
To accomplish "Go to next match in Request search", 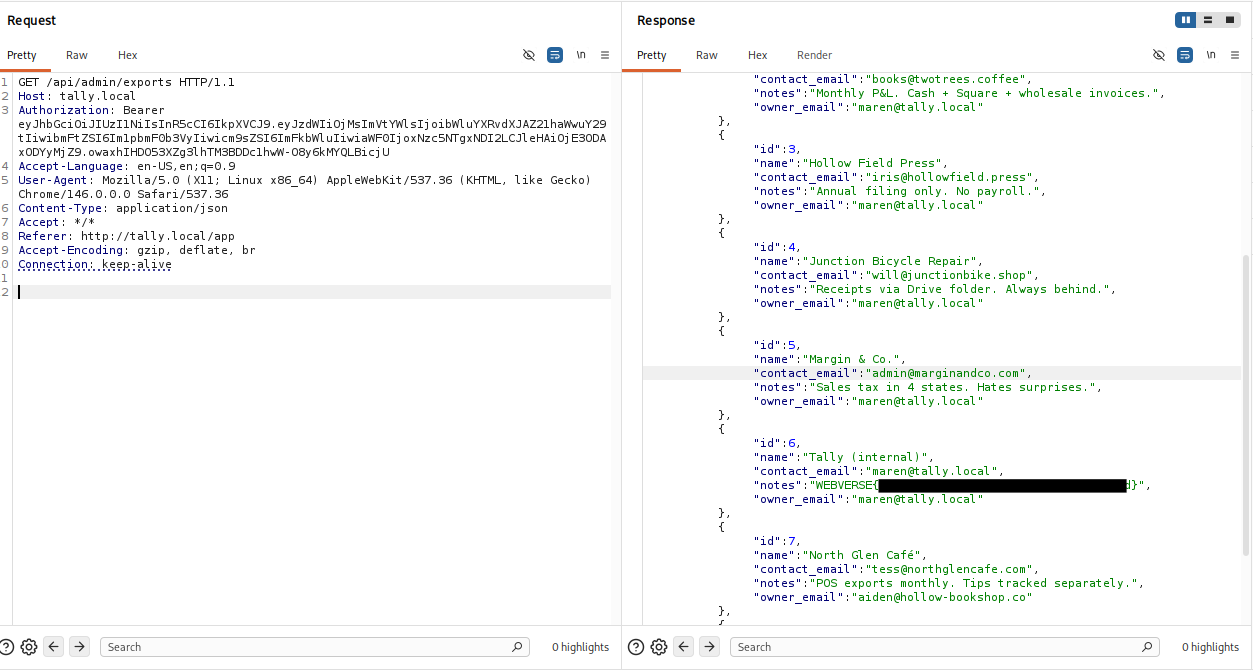I will tap(79, 647).
